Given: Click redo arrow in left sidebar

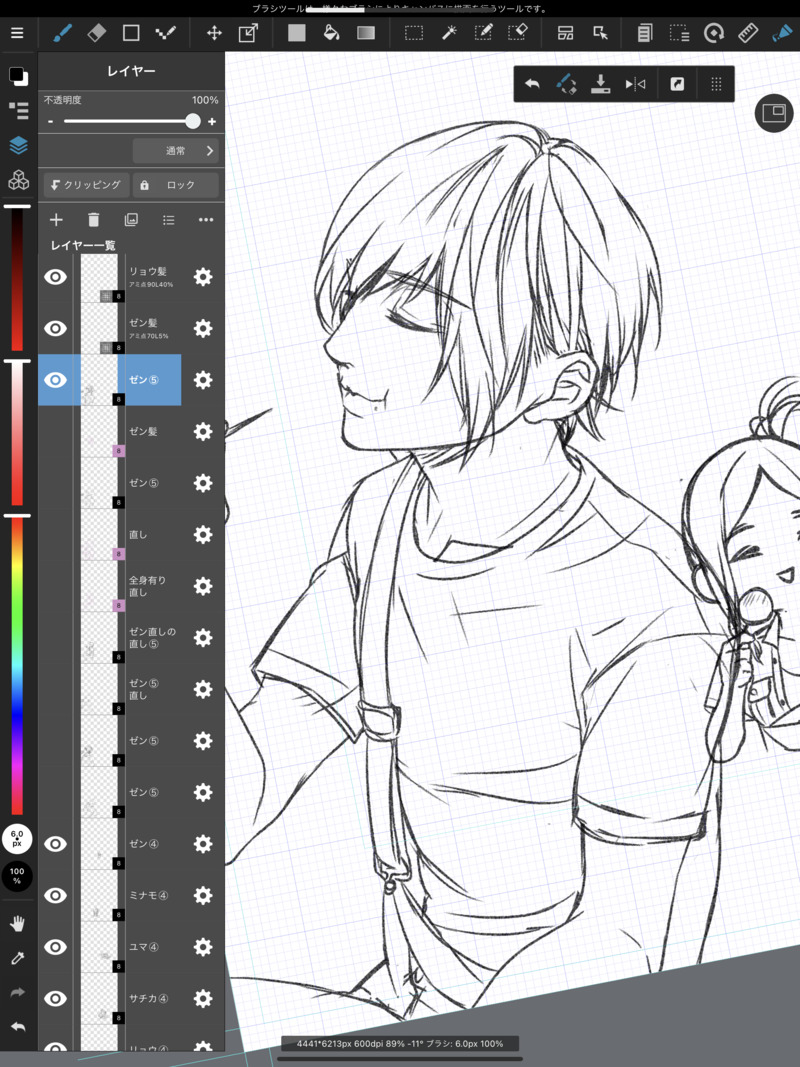Looking at the screenshot, I should [18, 993].
